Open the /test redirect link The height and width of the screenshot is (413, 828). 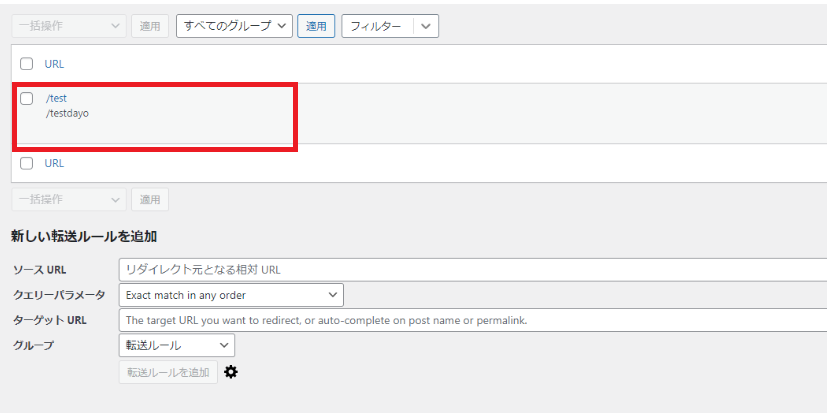(57, 98)
